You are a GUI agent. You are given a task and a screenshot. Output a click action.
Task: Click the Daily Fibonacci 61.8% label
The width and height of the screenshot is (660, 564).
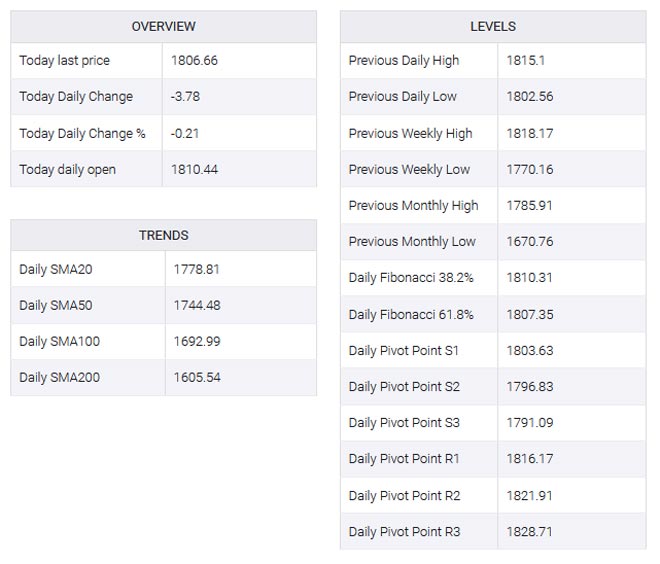(x=411, y=315)
